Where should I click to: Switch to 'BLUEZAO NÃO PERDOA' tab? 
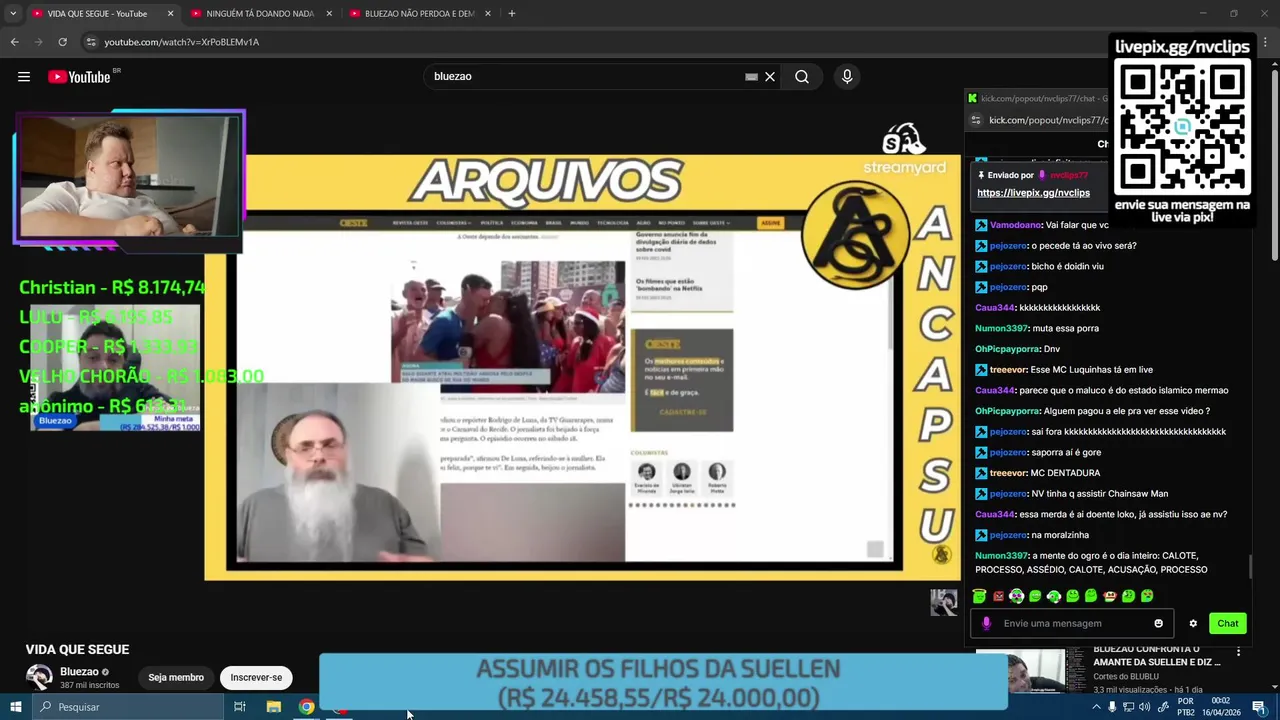(x=420, y=14)
